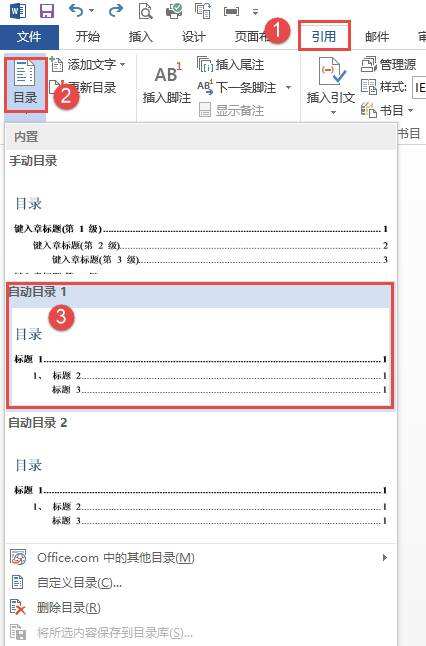Click 插入尾注 endnote button
426x646 pixels.
click(230, 64)
